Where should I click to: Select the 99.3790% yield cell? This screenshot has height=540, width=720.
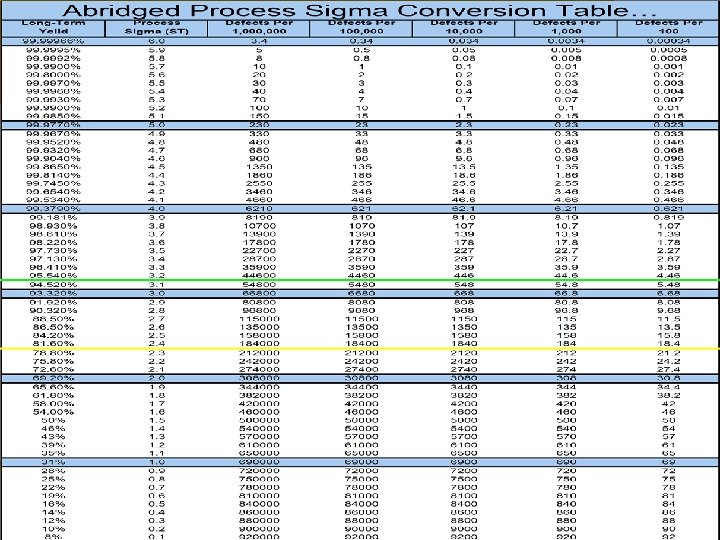(53, 208)
